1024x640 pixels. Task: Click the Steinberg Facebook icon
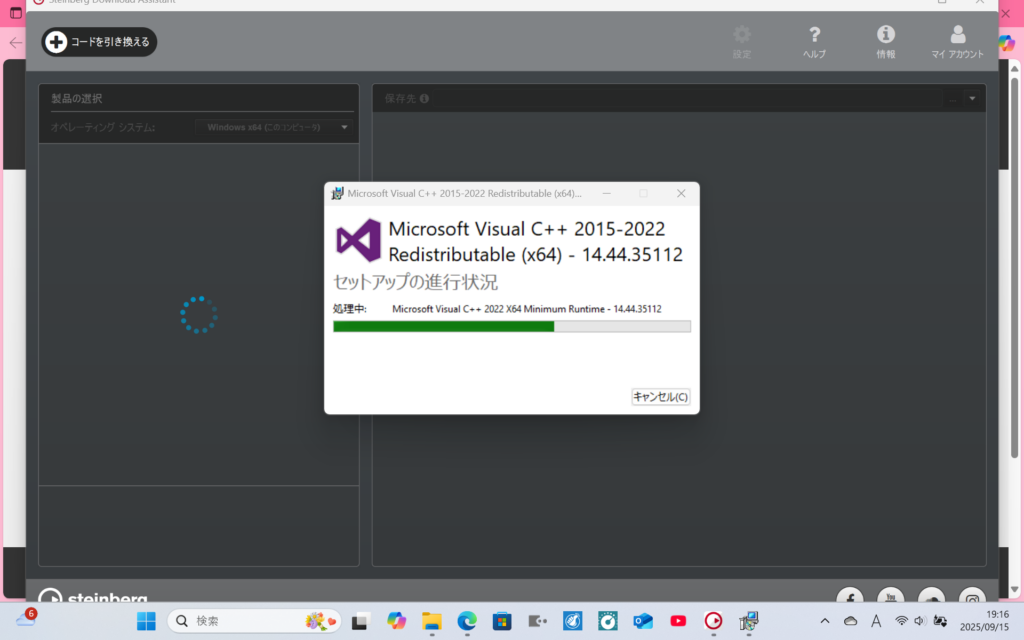coord(849,597)
